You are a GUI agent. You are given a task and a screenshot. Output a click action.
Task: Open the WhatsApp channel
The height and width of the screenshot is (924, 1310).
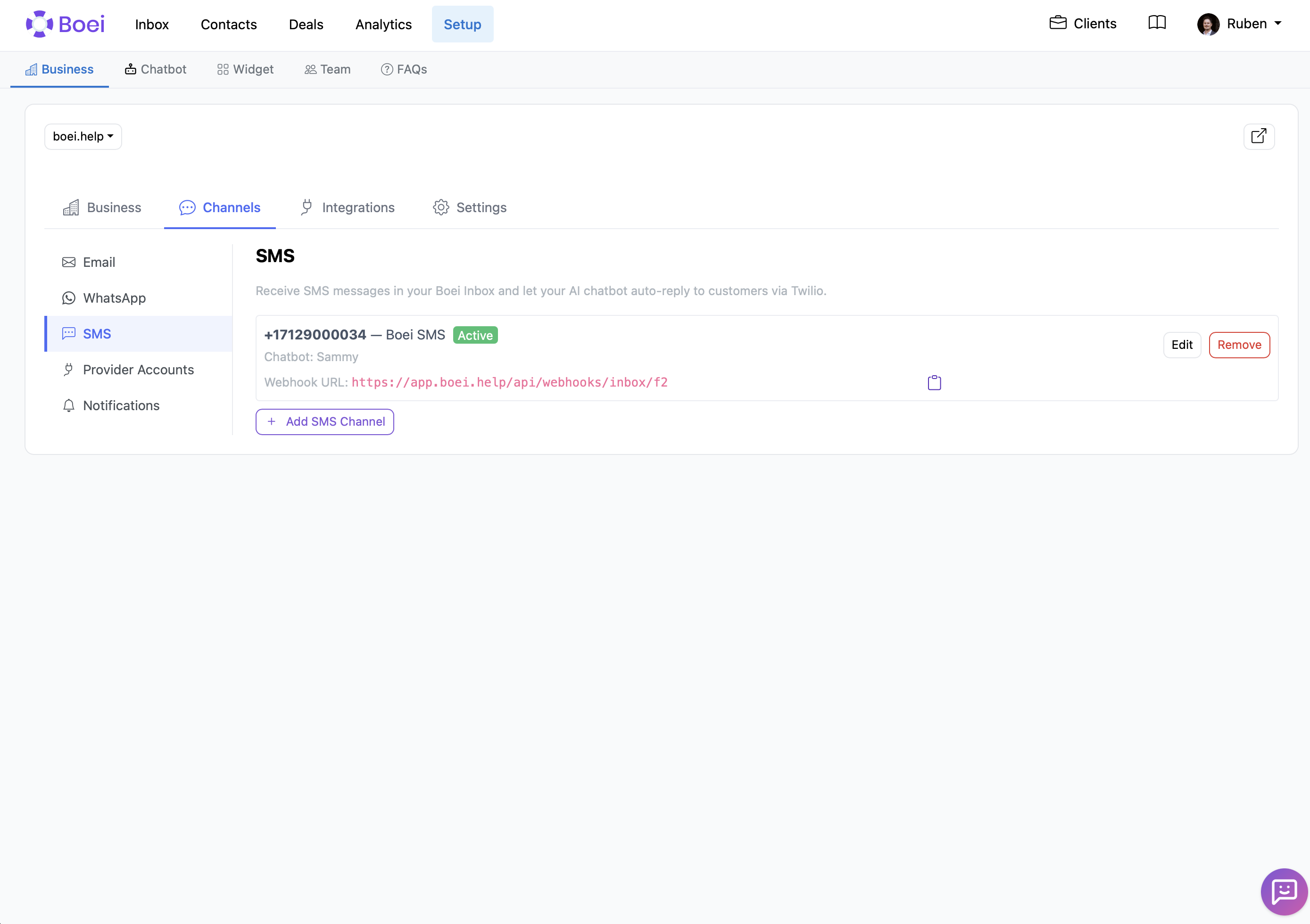click(139, 298)
